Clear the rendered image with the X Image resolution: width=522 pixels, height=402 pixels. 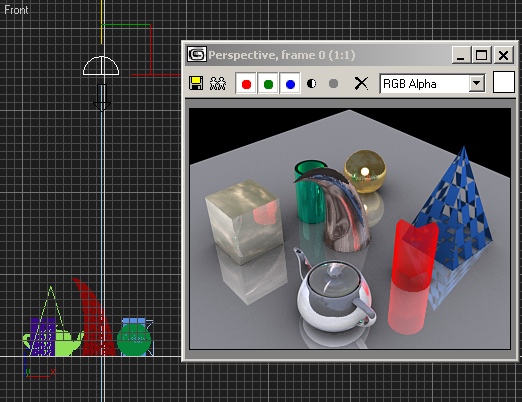(x=361, y=84)
